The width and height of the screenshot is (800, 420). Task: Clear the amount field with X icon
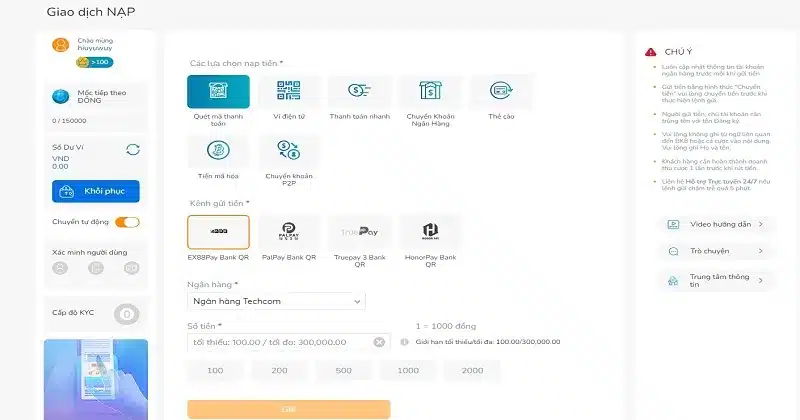[x=379, y=342]
